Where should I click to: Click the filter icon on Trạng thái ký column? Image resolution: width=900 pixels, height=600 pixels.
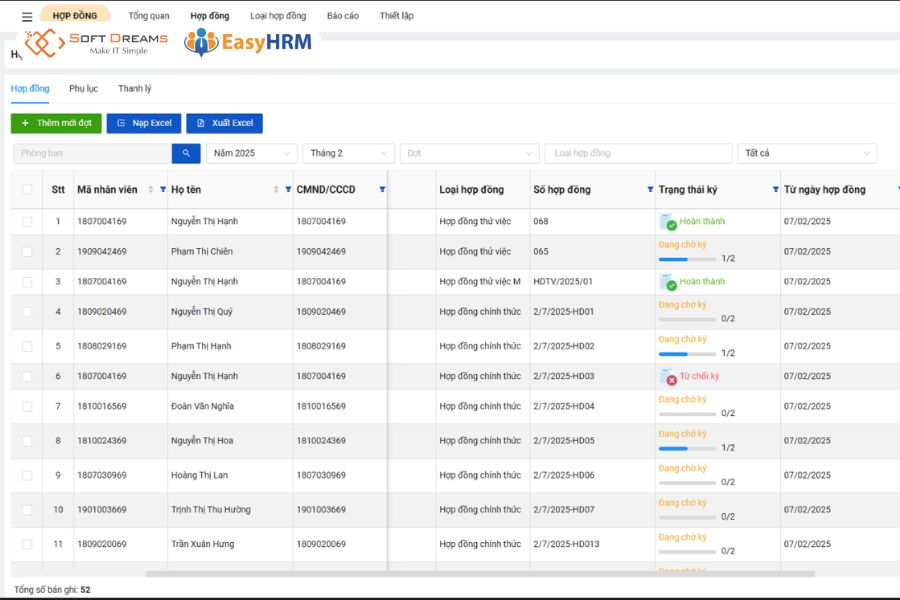[x=778, y=189]
